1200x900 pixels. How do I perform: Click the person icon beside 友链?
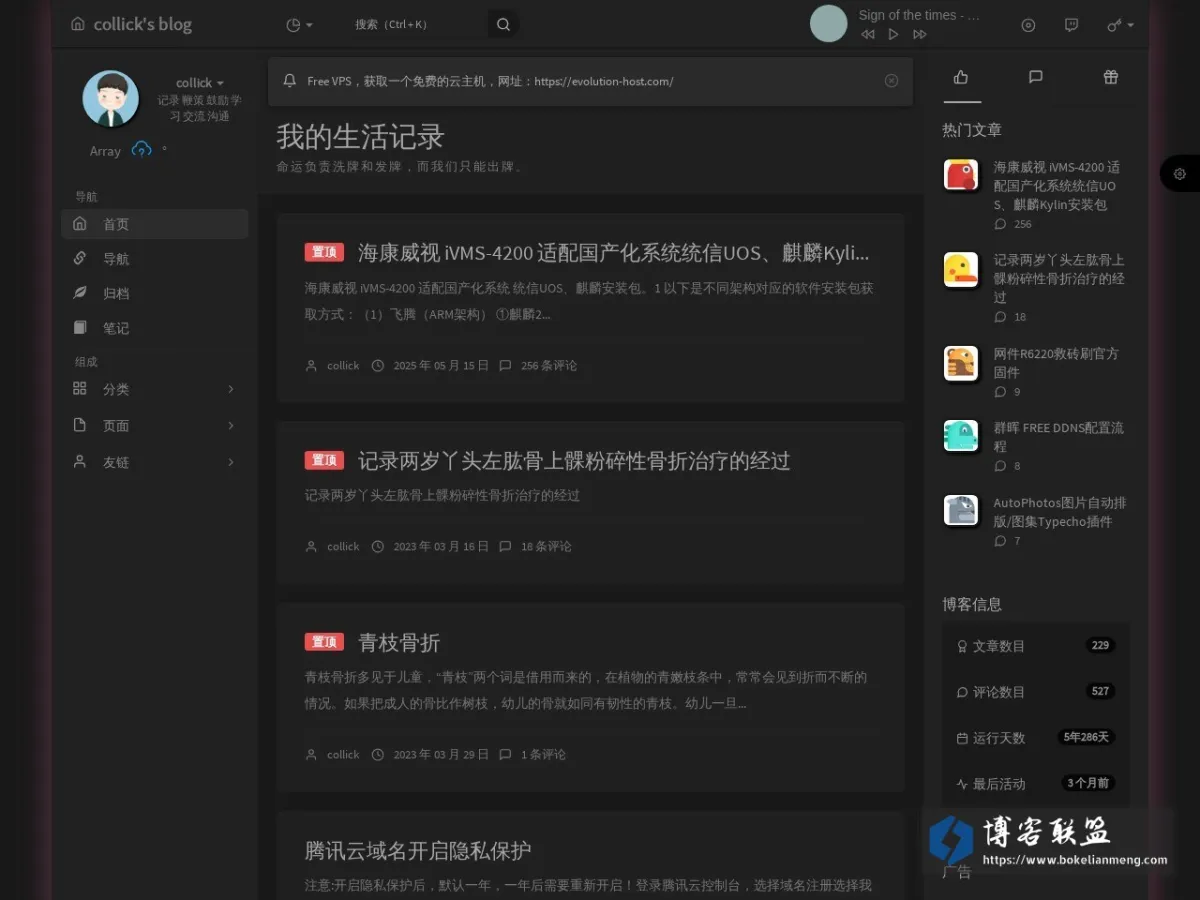80,462
